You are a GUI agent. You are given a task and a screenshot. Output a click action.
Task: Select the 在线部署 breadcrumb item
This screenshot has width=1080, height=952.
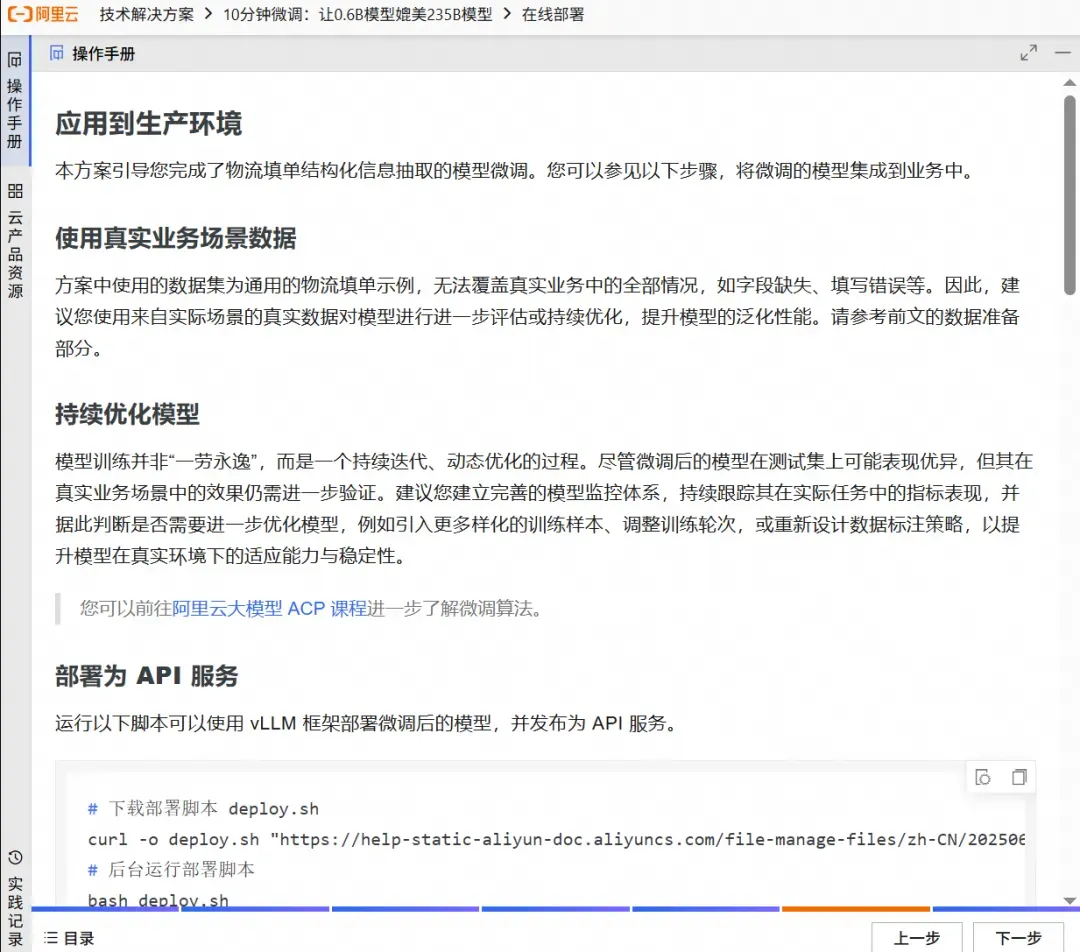point(552,14)
